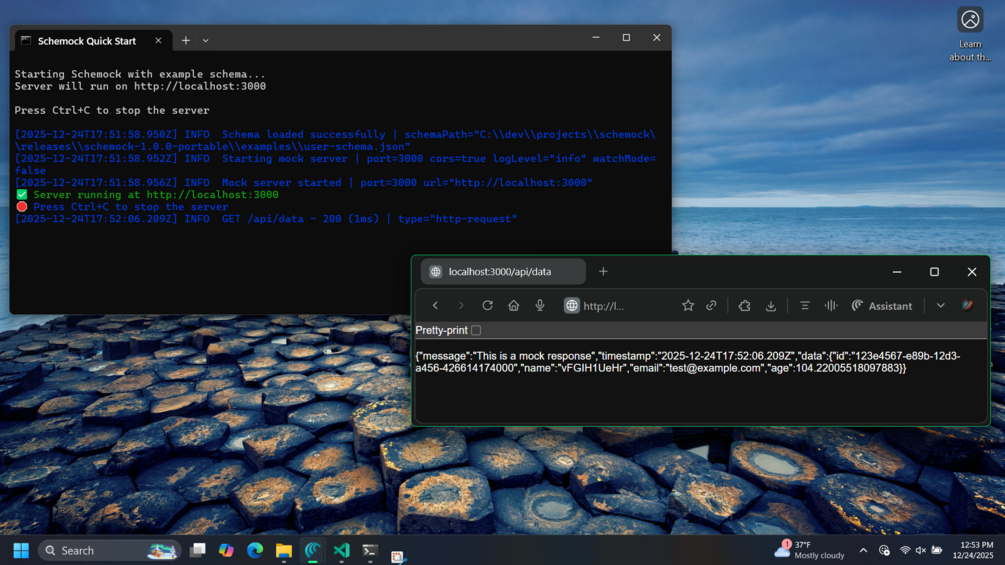Image resolution: width=1005 pixels, height=565 pixels.
Task: Go forward in the browser
Action: pyautogui.click(x=461, y=306)
